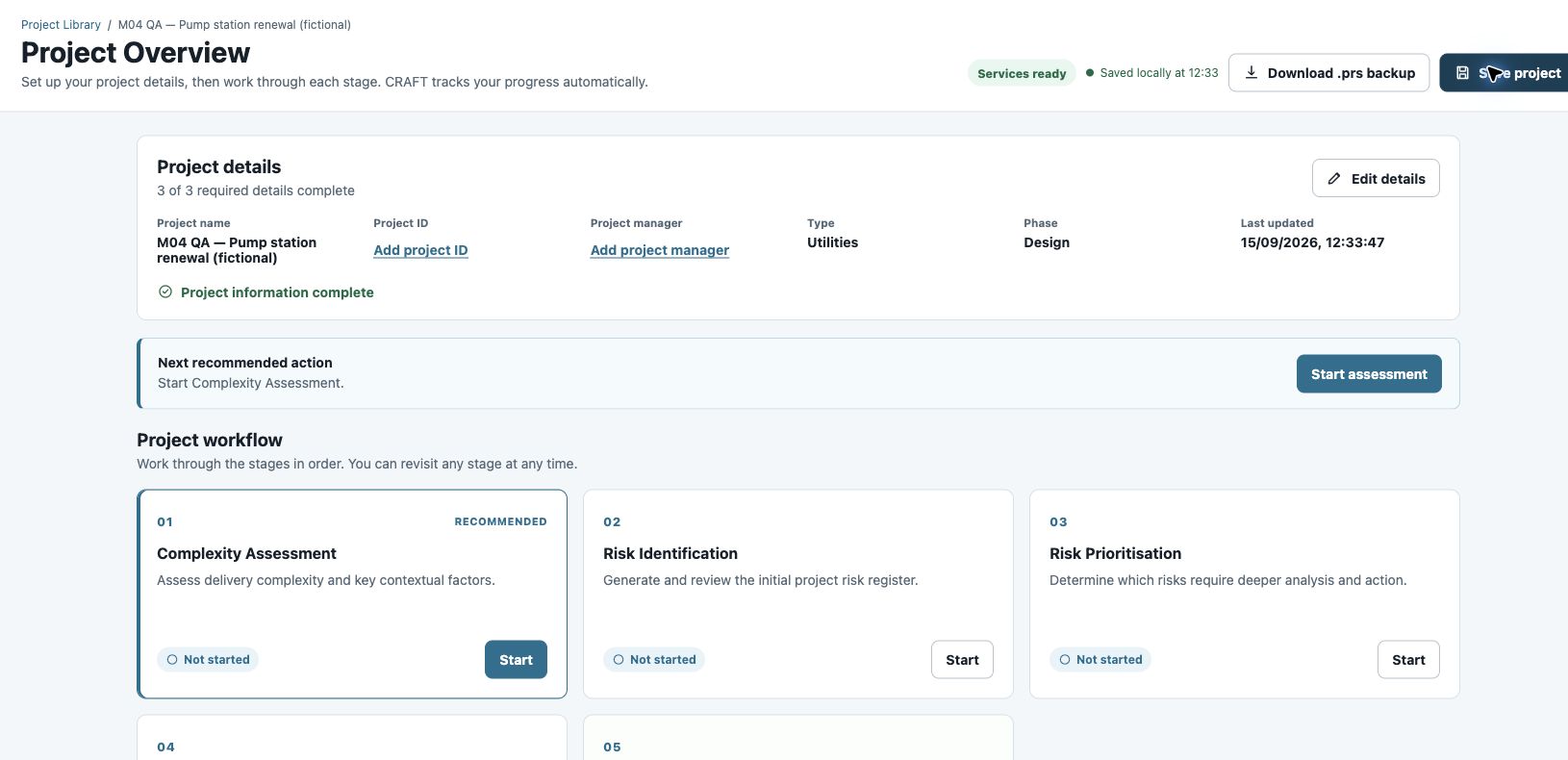Click the 3 of 3 required details complete text
Image resolution: width=1568 pixels, height=760 pixels.
tap(256, 190)
